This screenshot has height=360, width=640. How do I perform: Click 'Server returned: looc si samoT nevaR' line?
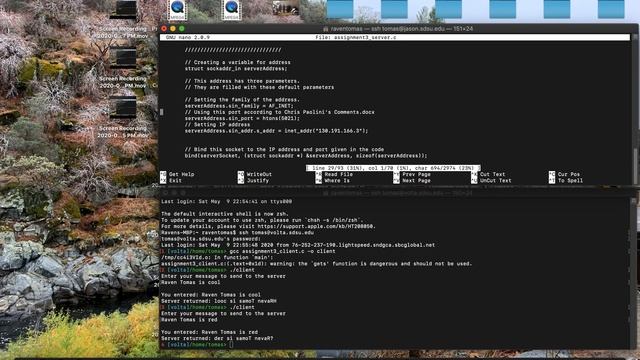[x=219, y=301]
